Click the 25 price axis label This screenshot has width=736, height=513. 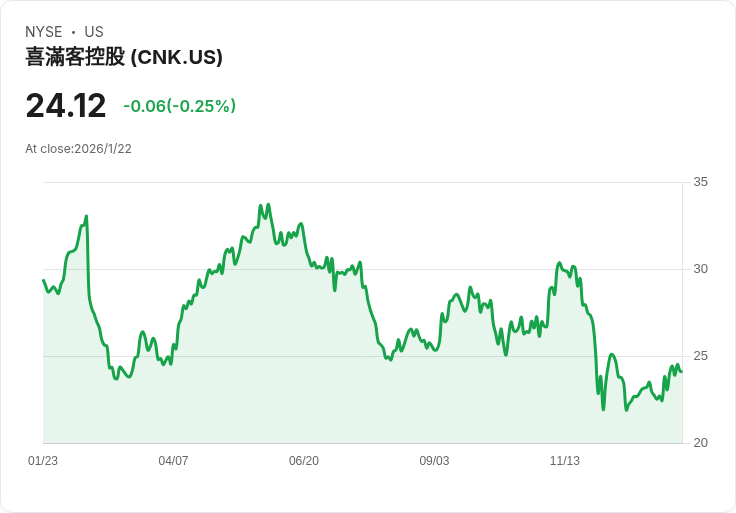click(700, 356)
